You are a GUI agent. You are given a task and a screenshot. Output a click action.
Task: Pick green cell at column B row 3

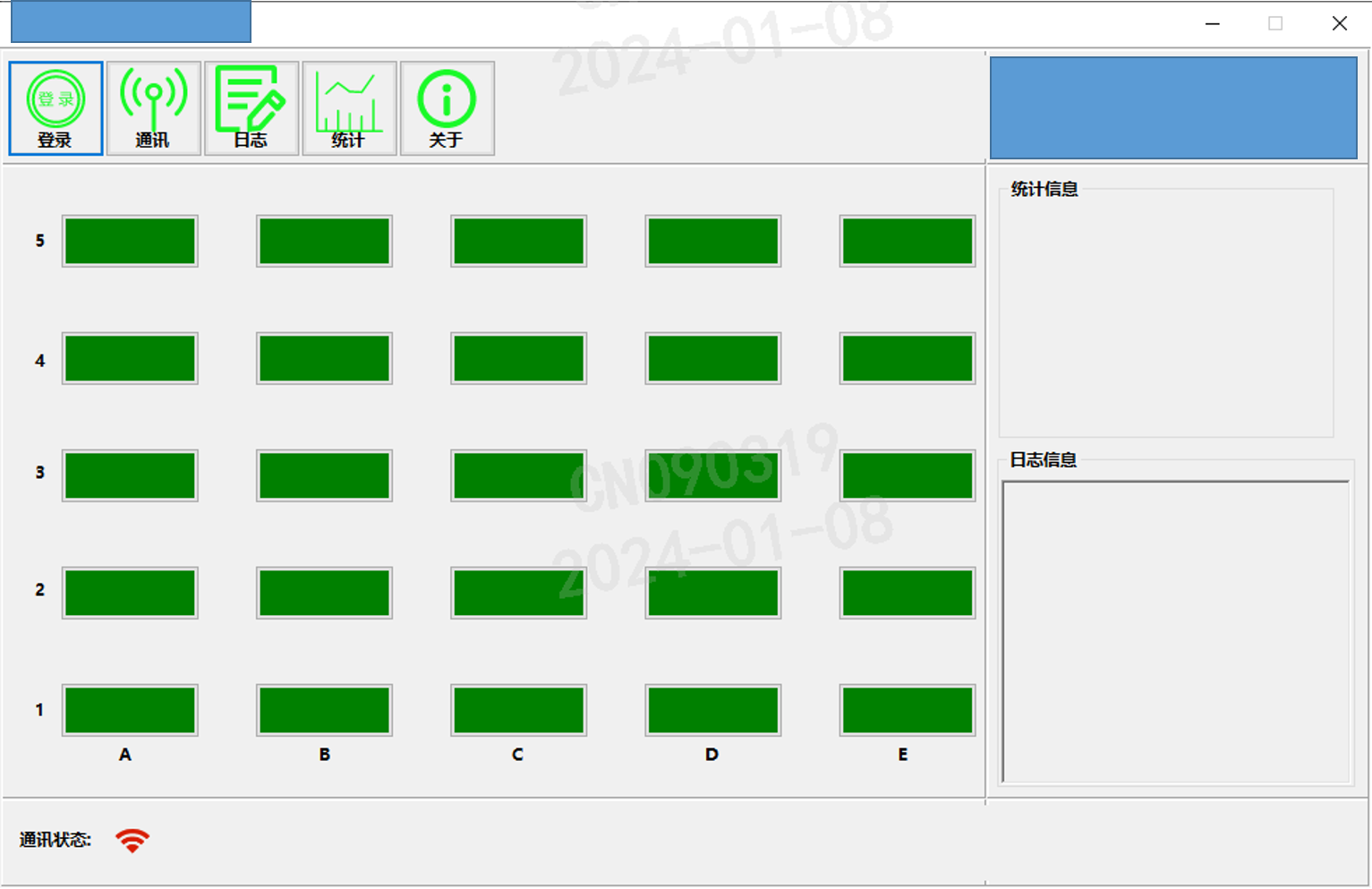pyautogui.click(x=324, y=475)
